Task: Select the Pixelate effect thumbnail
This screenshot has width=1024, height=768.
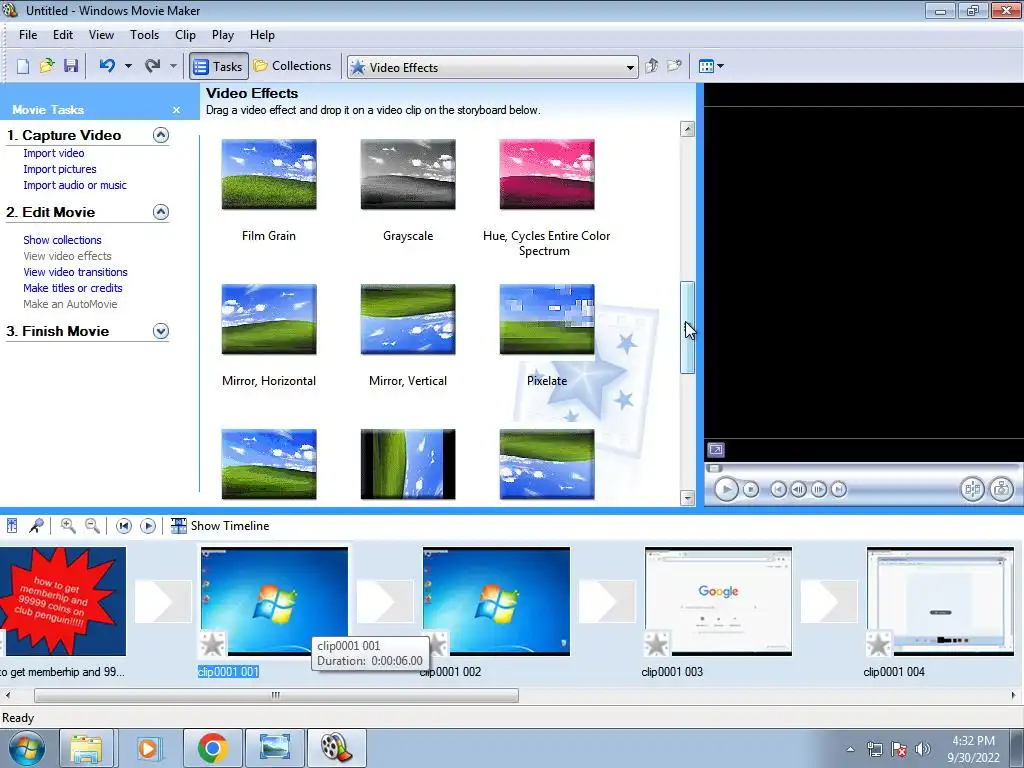Action: (x=547, y=319)
